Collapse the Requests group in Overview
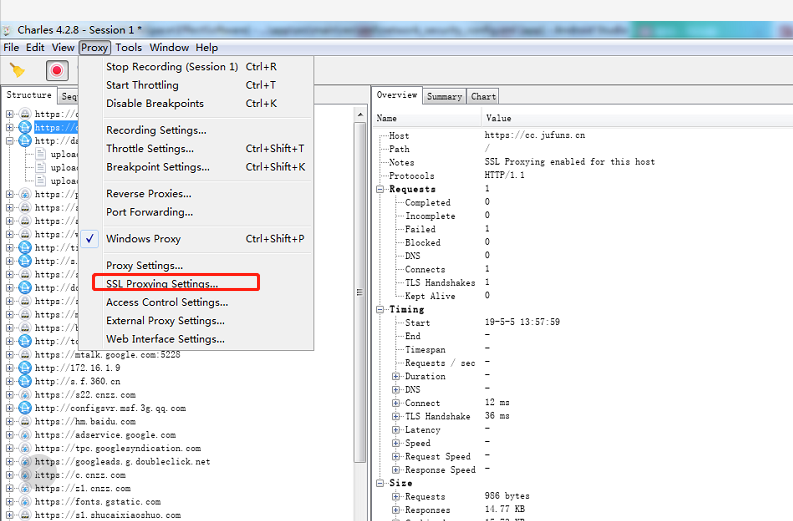The height and width of the screenshot is (521, 793). pos(380,189)
